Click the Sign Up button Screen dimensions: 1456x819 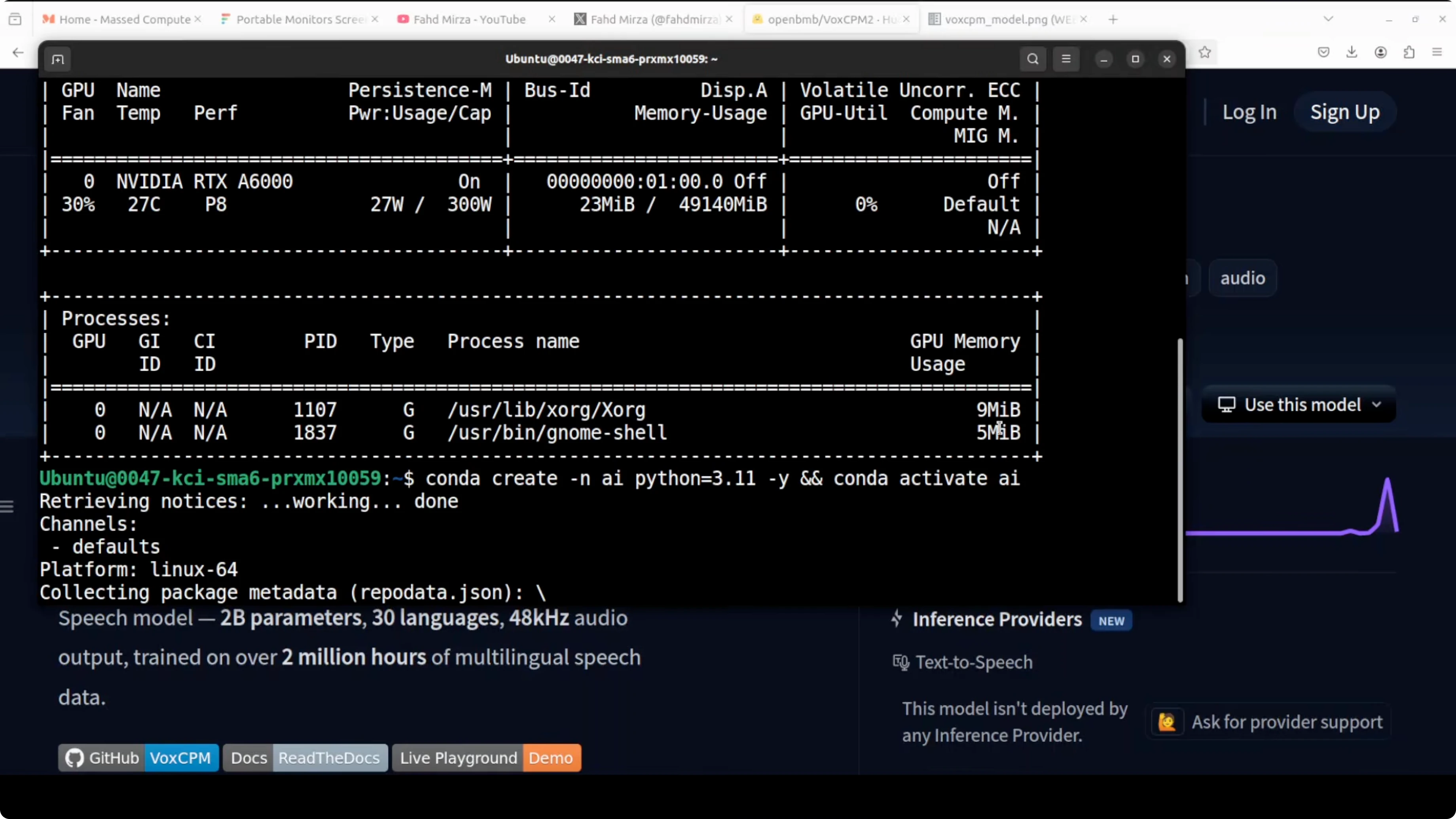[x=1345, y=112]
